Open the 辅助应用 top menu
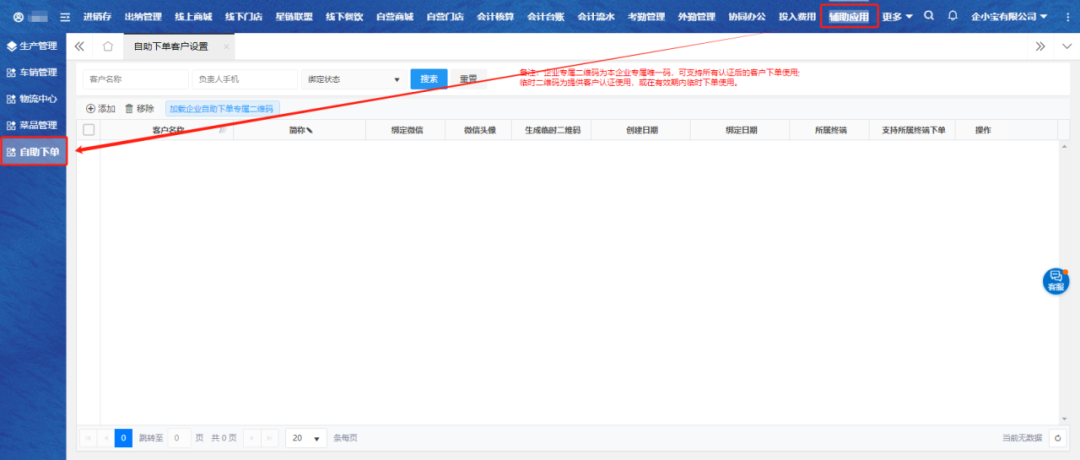This screenshot has width=1080, height=460. (x=848, y=17)
